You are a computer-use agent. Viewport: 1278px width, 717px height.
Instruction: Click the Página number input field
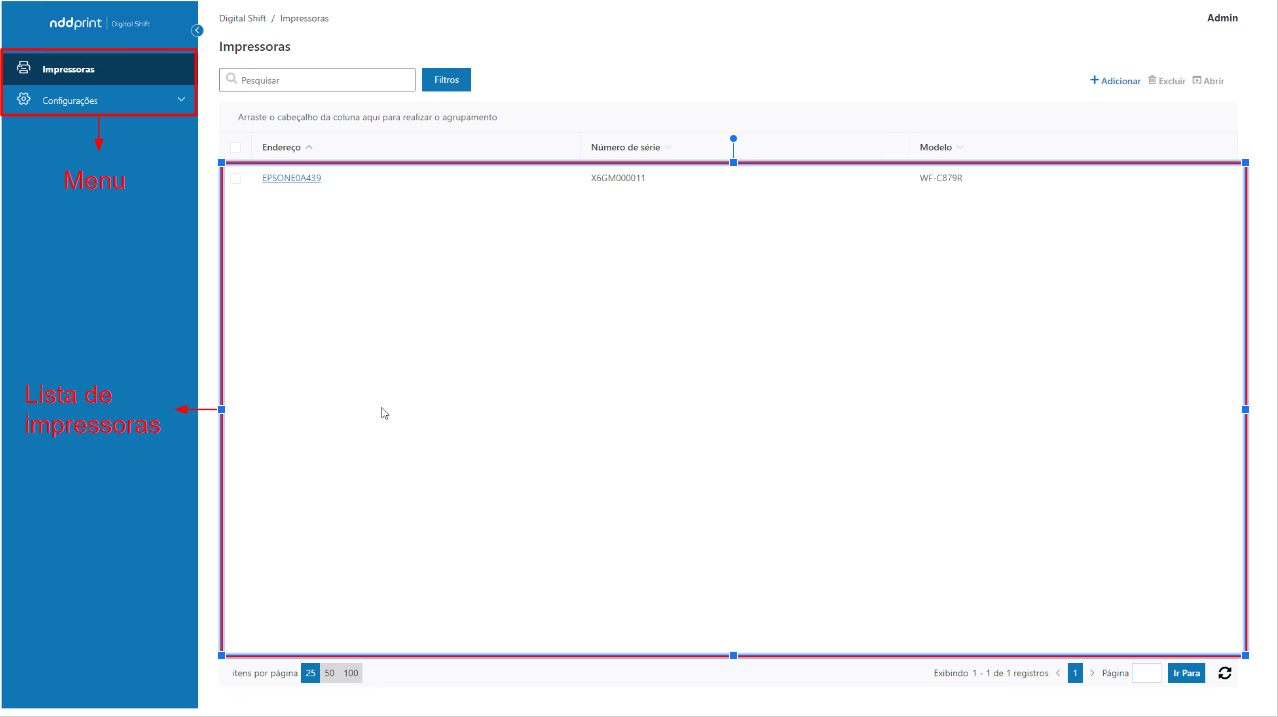1146,674
